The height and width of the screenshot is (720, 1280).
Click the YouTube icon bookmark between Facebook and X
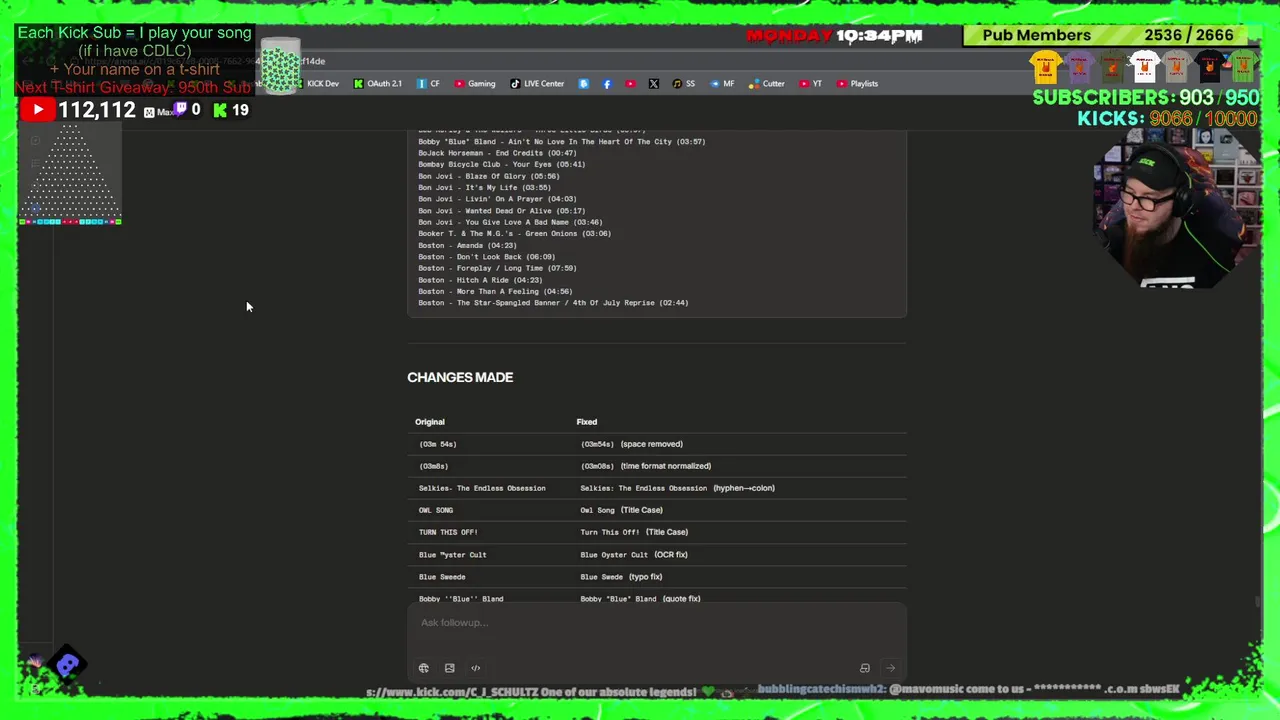click(630, 84)
